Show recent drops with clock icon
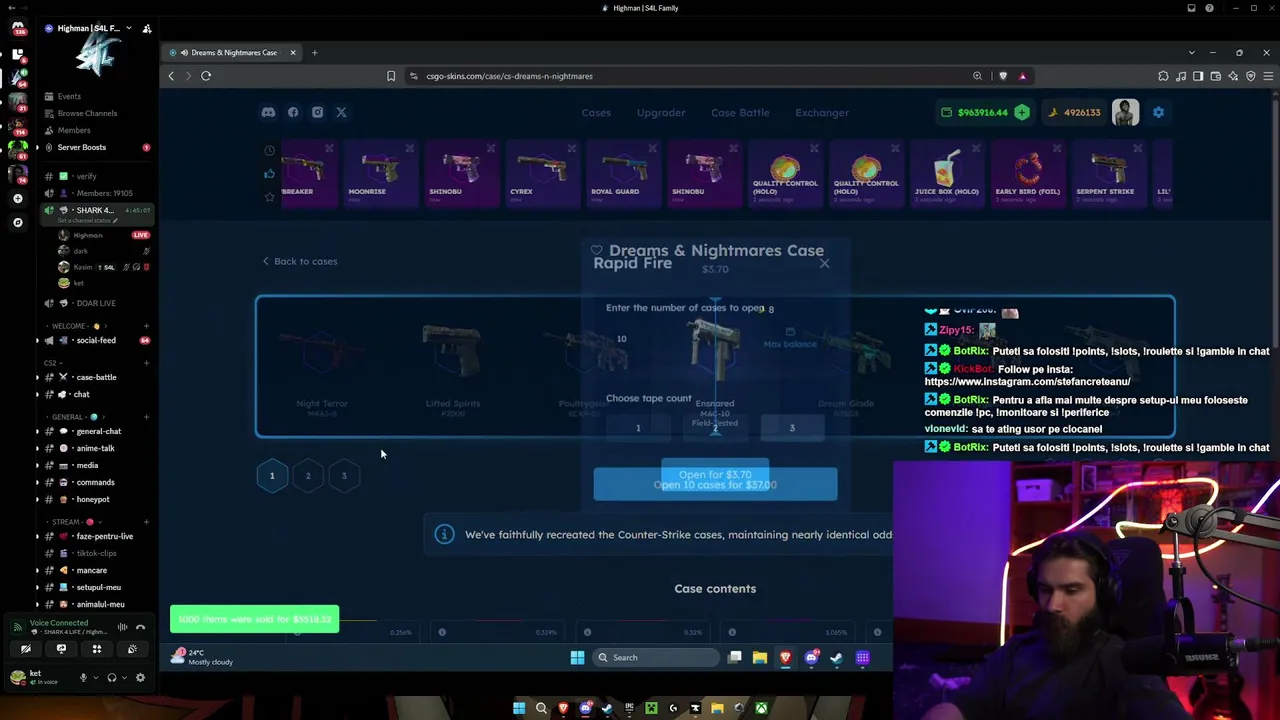This screenshot has width=1280, height=720. tap(269, 151)
